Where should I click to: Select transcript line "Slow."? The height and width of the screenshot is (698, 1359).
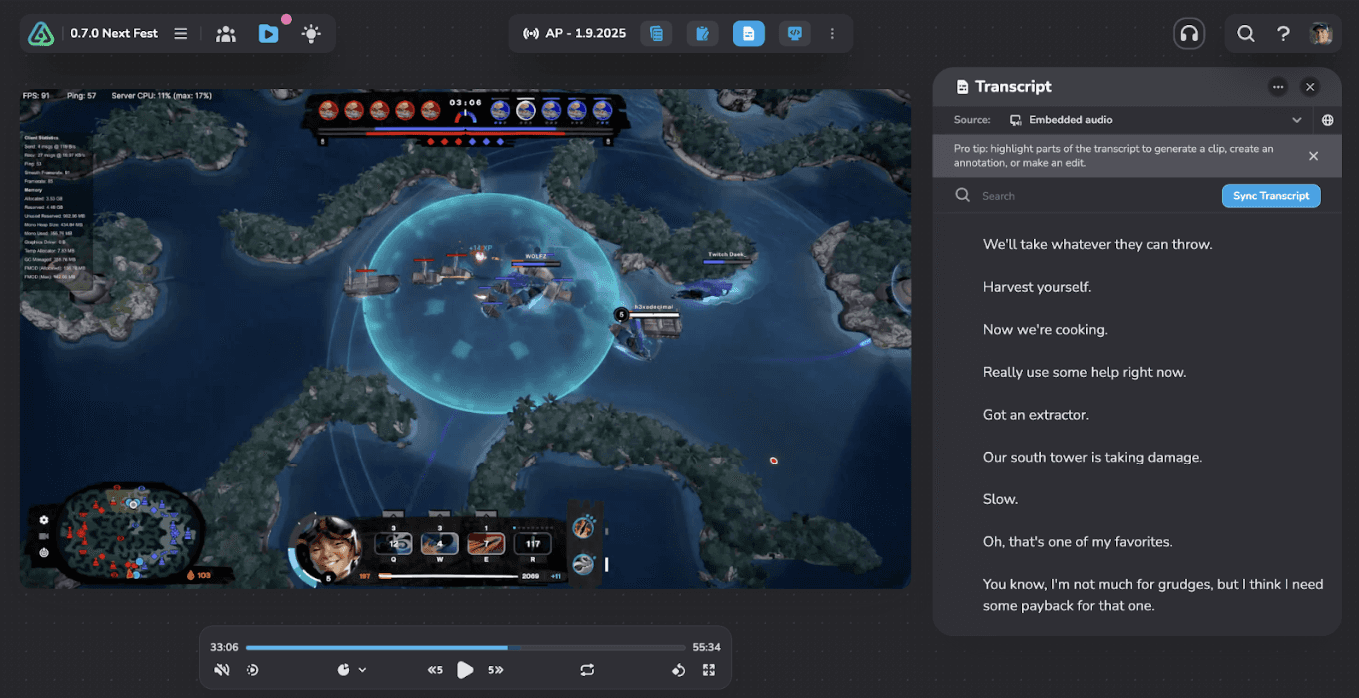(x=1000, y=499)
